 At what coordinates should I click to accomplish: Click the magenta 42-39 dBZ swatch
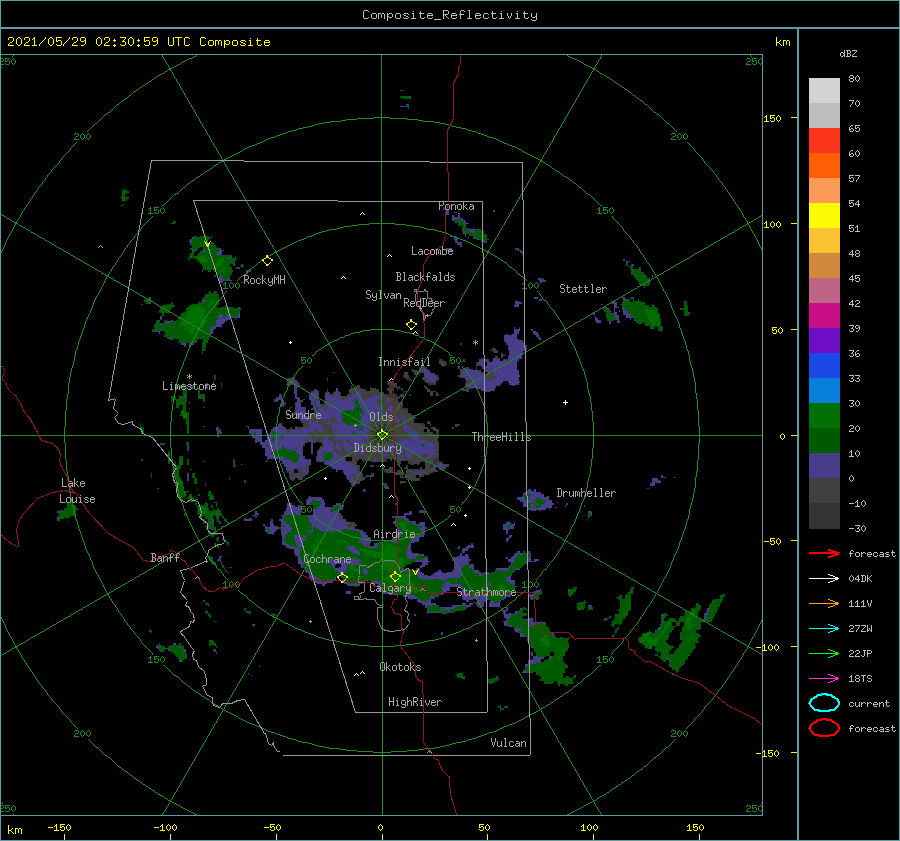824,316
